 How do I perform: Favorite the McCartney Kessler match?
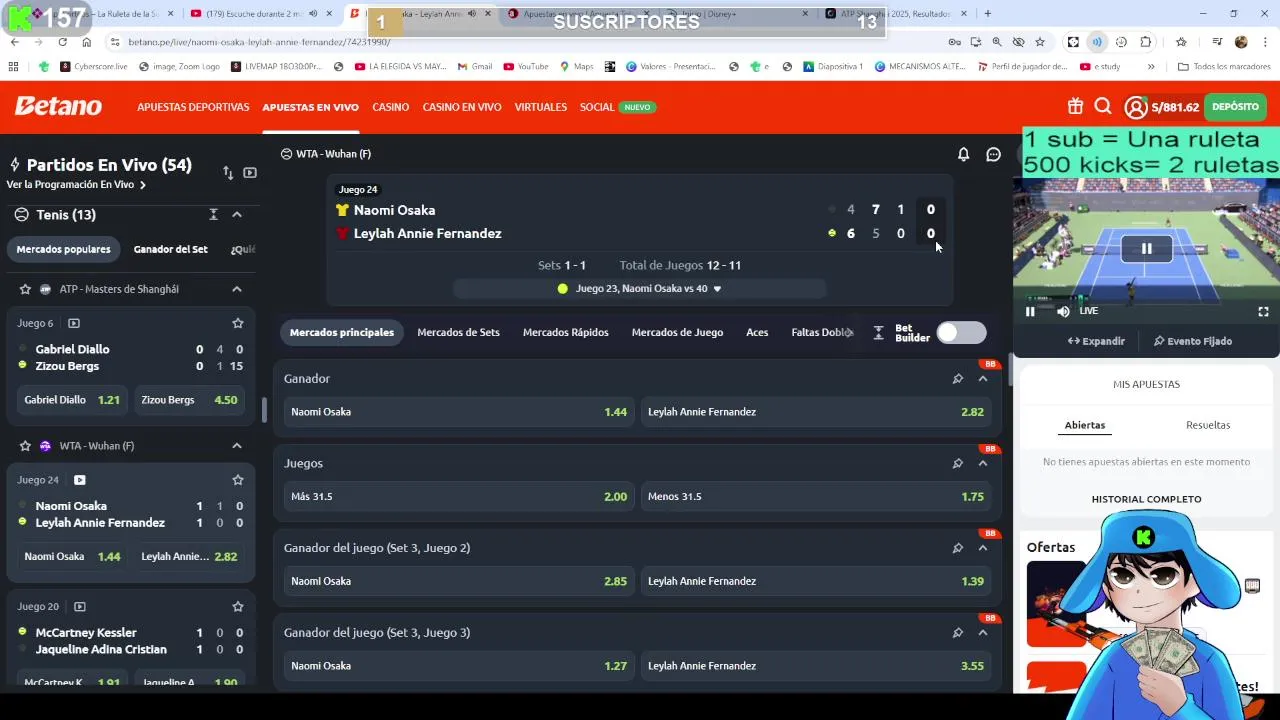point(238,606)
